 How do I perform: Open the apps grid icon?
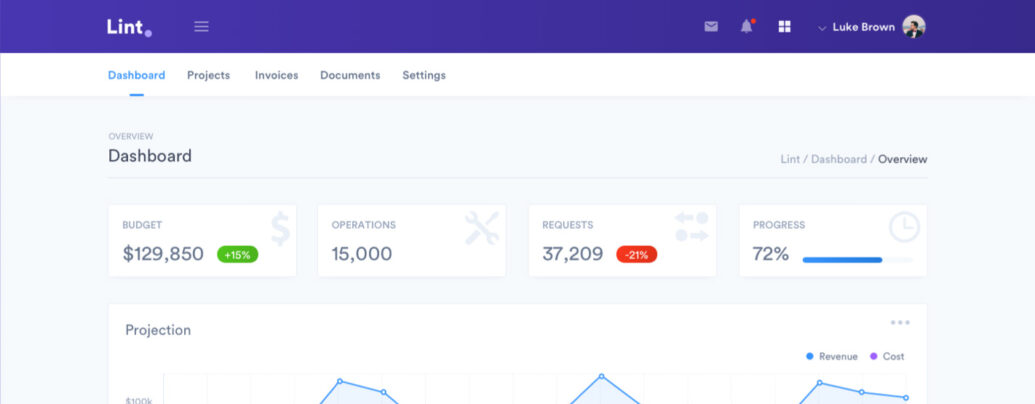(785, 27)
